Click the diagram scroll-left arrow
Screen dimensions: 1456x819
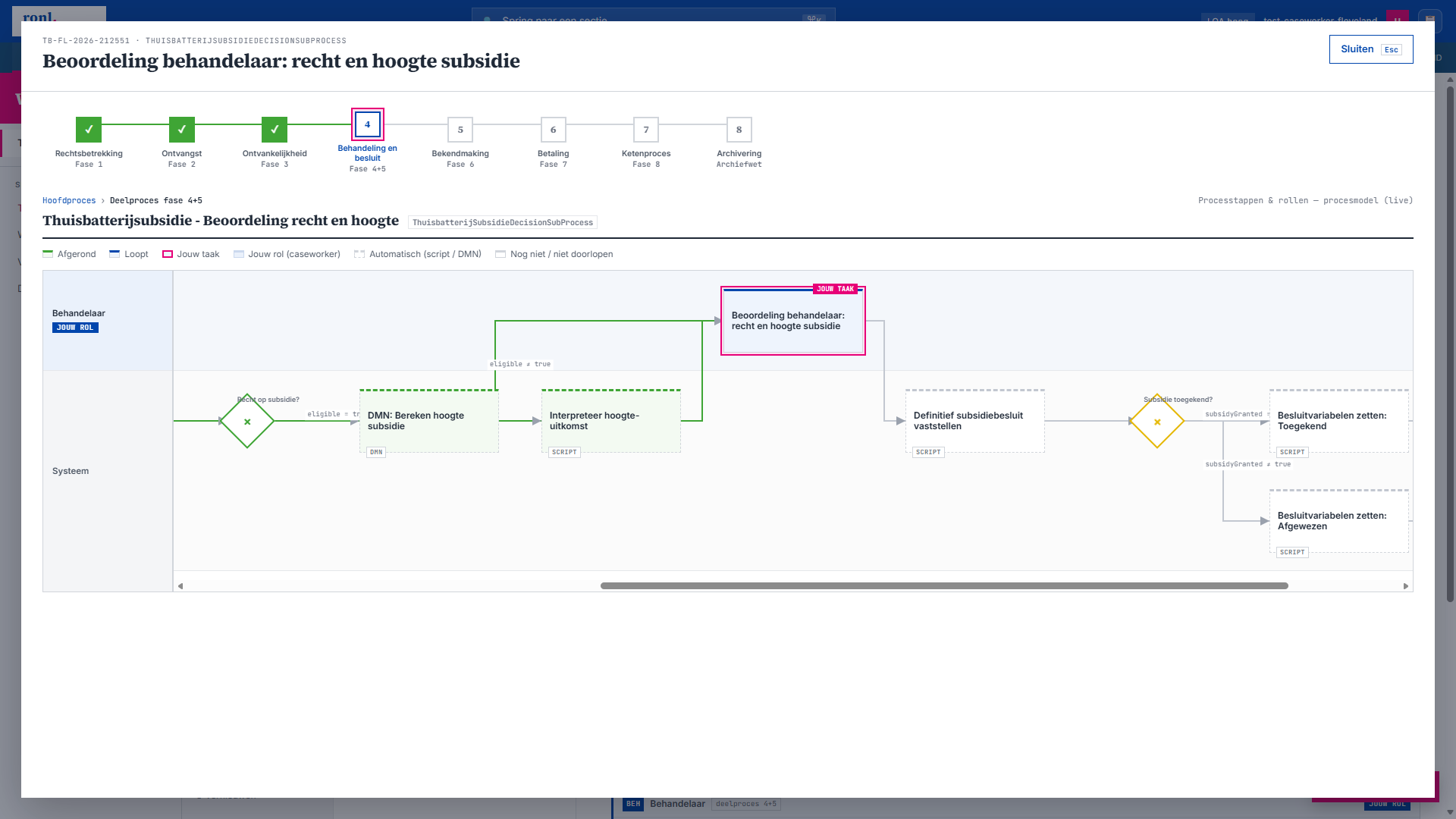[180, 586]
